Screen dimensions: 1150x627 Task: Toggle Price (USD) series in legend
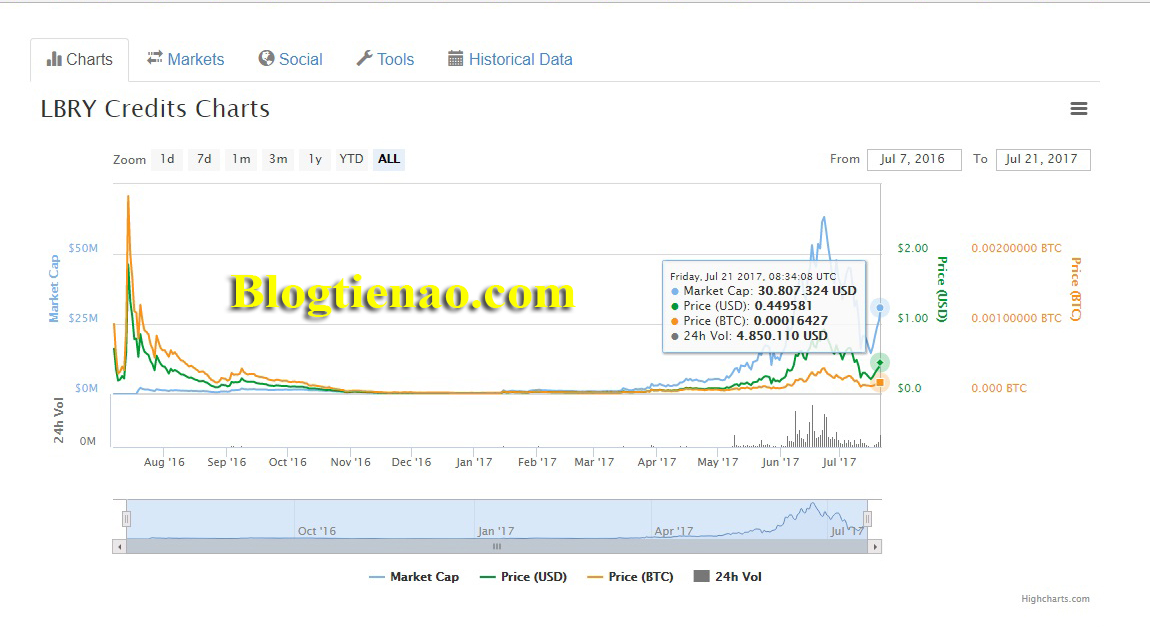524,577
